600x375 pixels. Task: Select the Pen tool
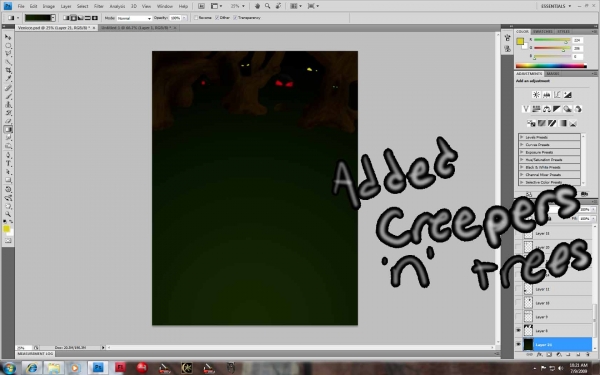(8, 155)
